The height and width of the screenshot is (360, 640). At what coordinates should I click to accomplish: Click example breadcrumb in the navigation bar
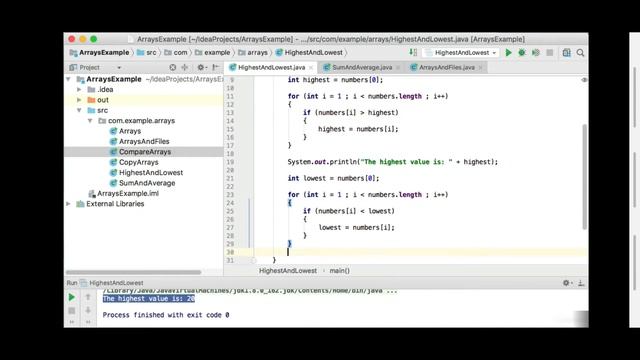[x=213, y=53]
